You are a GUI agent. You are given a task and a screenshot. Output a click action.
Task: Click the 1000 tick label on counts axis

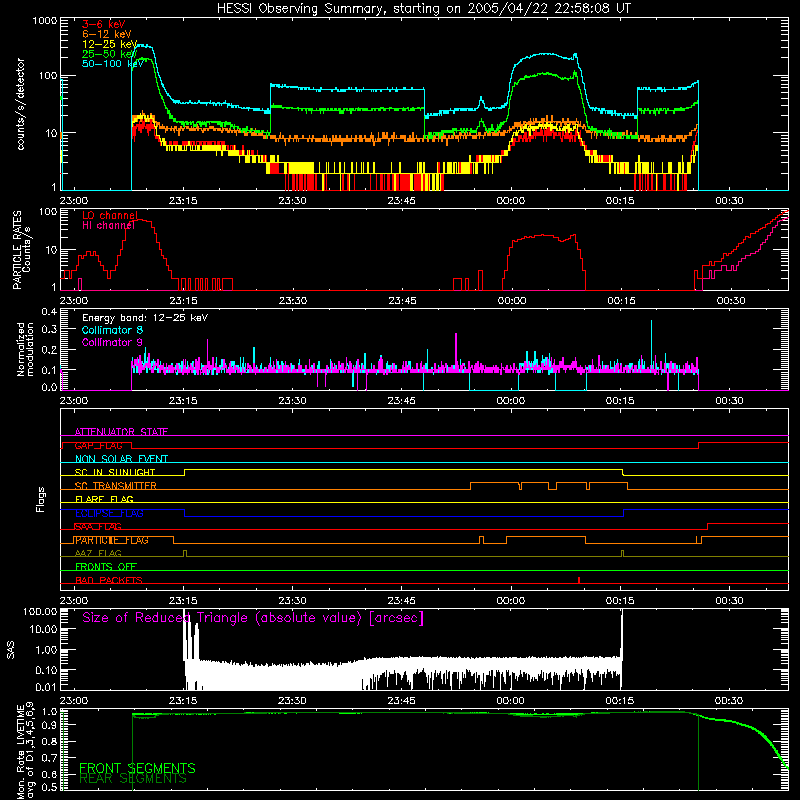point(45,21)
